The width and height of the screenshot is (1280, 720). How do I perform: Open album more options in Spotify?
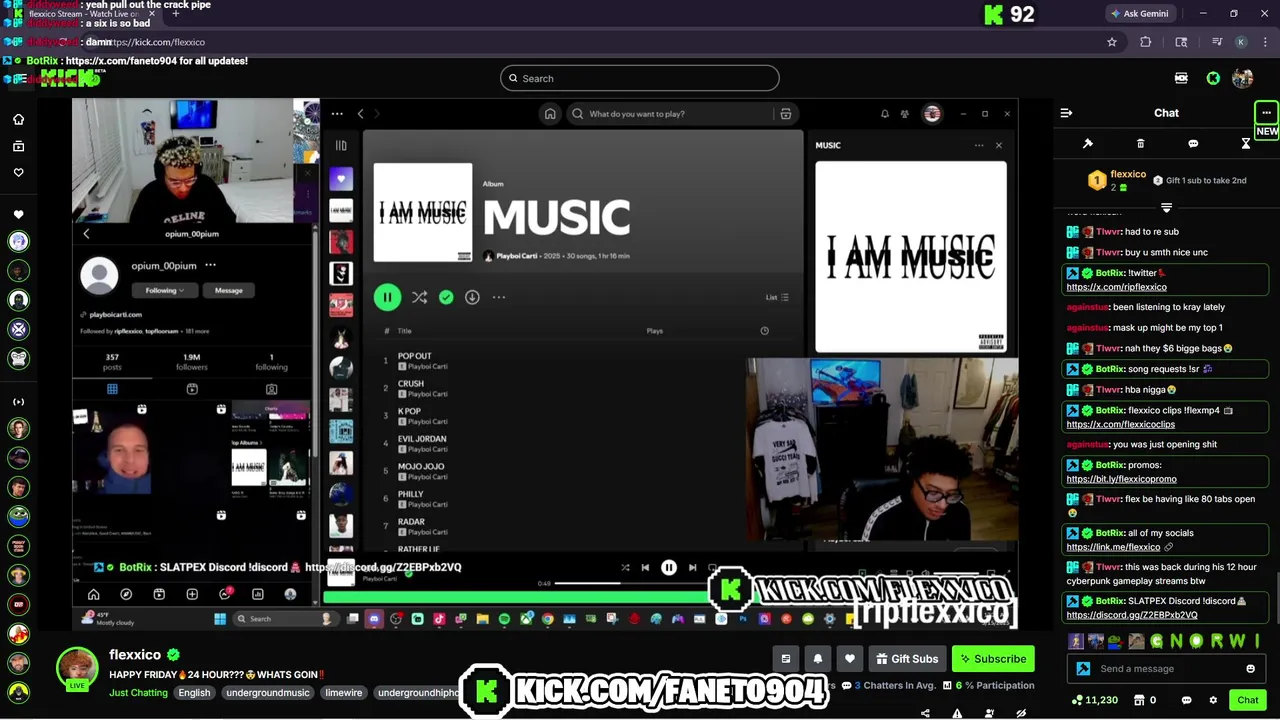[x=499, y=297]
